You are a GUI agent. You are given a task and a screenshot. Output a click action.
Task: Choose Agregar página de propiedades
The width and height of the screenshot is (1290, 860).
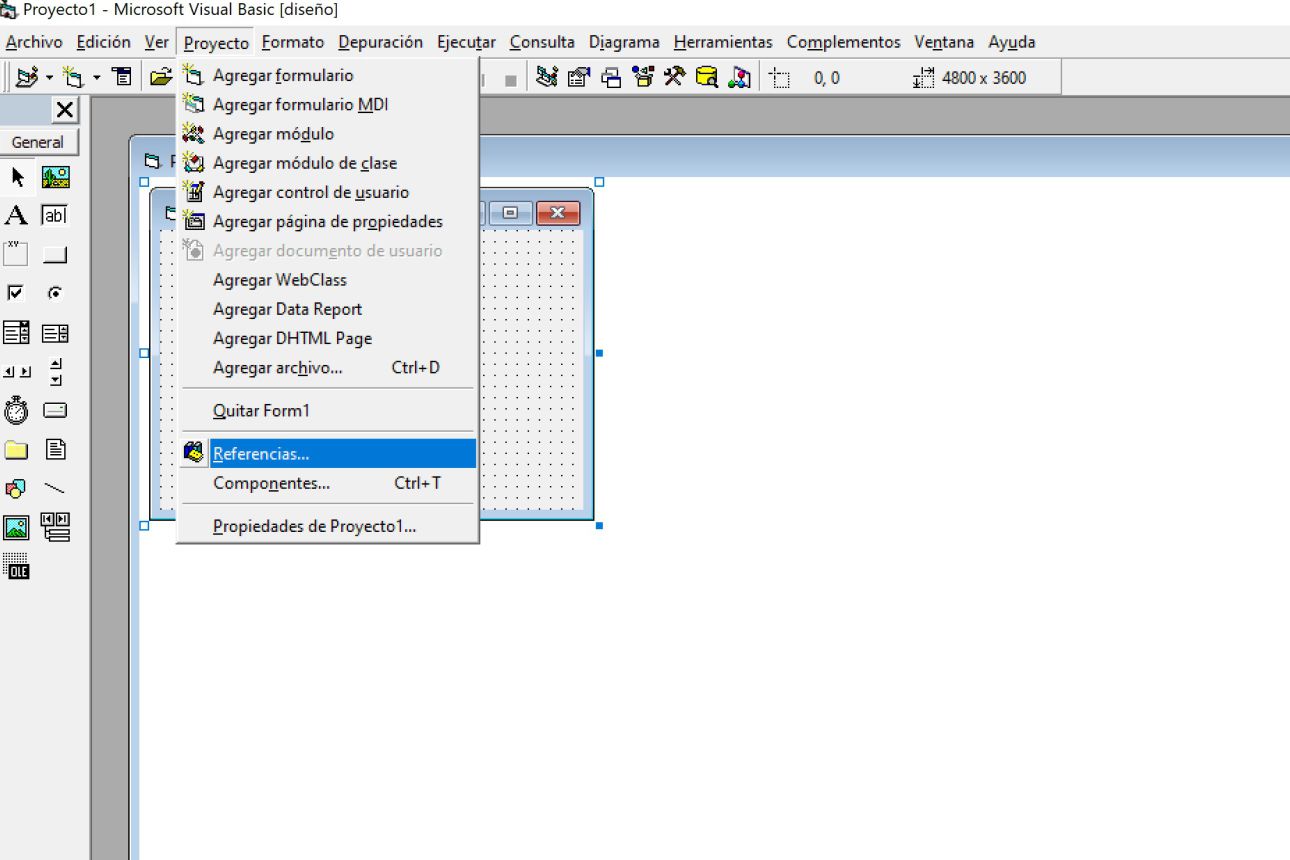tap(327, 221)
